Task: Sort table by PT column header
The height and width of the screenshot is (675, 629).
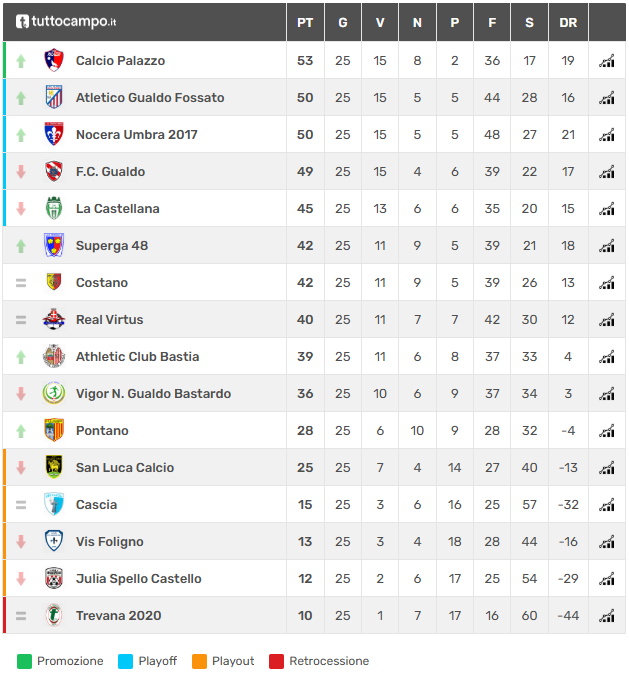Action: [305, 22]
